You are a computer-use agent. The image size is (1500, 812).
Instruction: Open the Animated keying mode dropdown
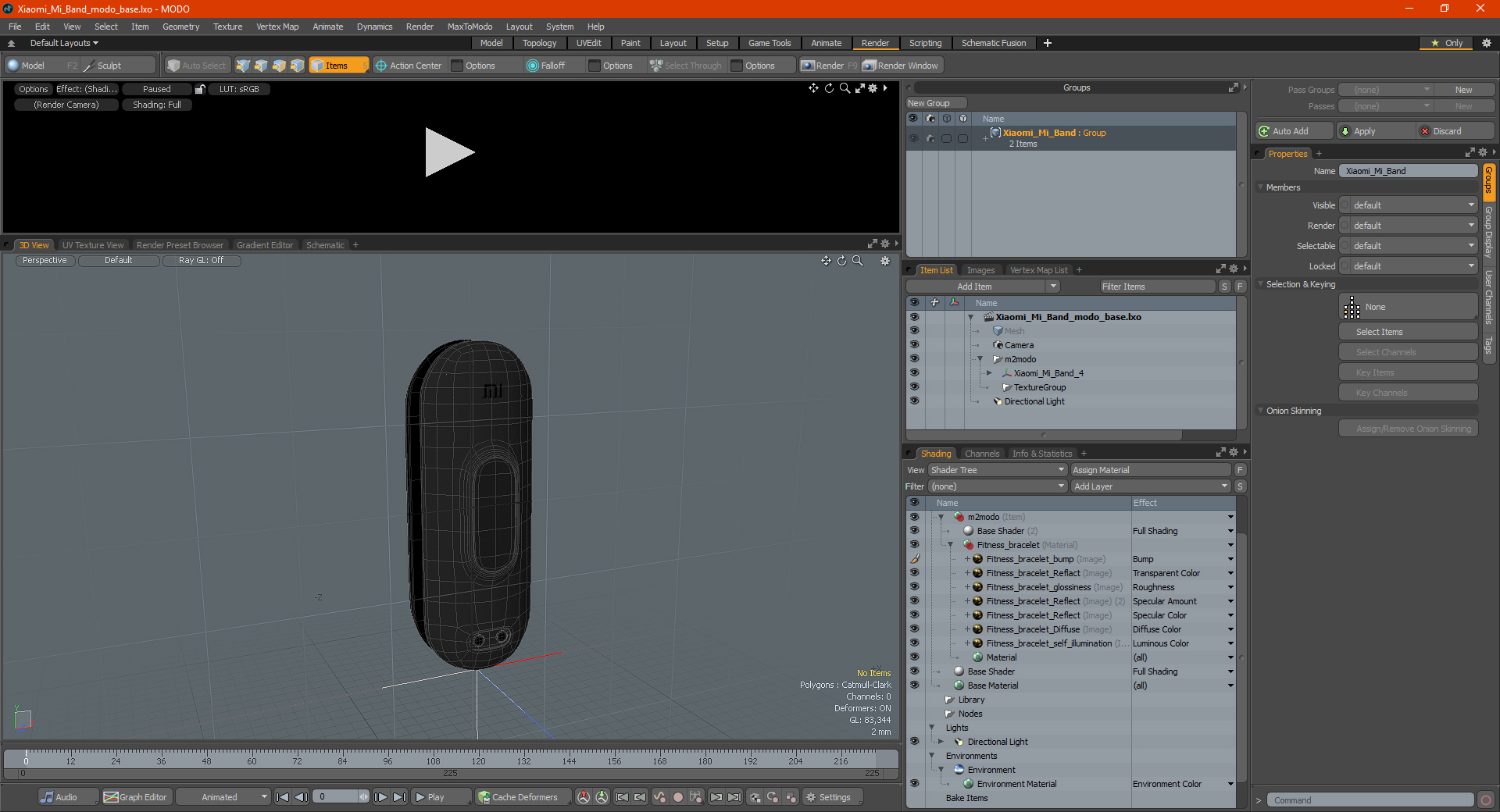pyautogui.click(x=224, y=797)
